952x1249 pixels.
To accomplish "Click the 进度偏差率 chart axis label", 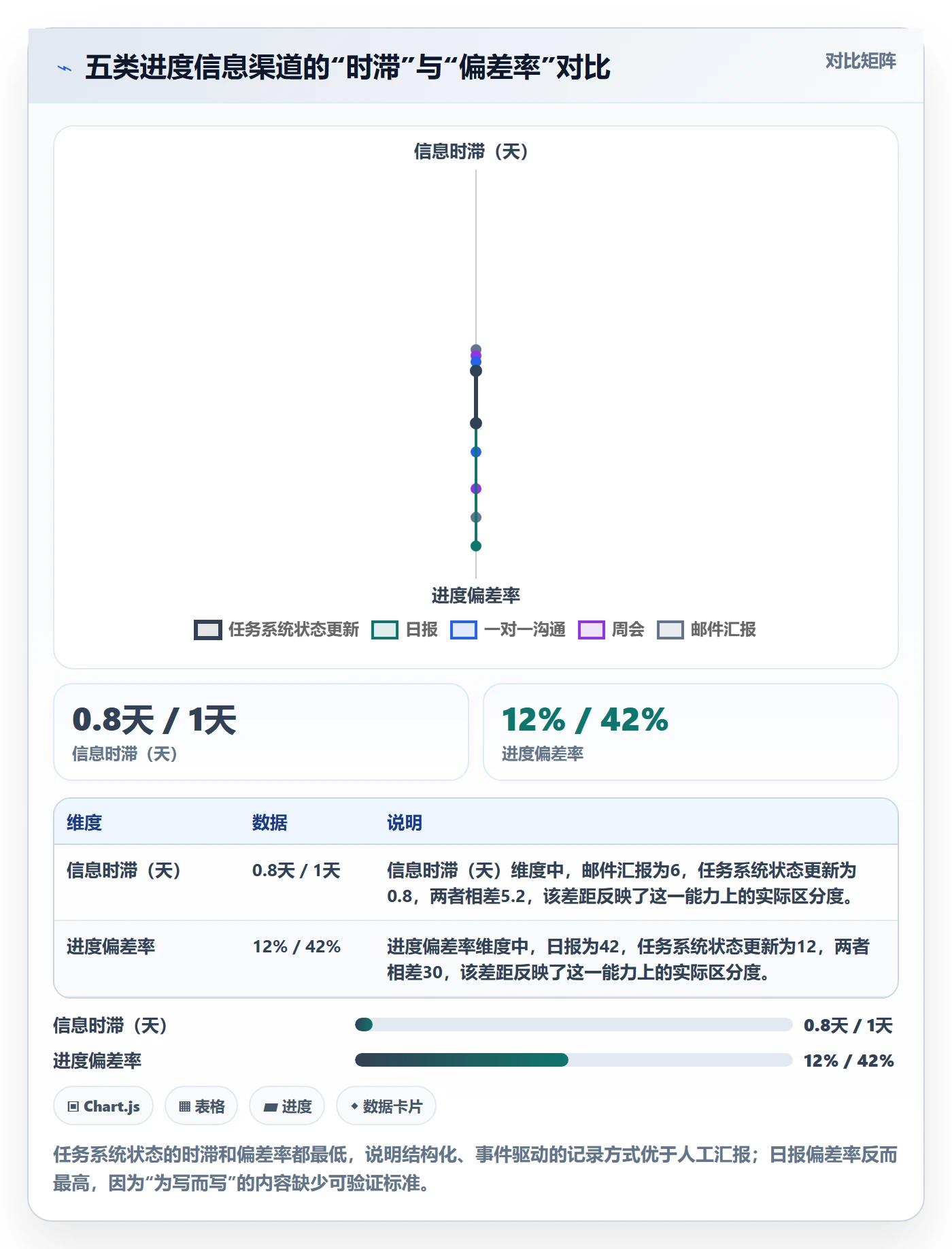I will pos(476,595).
